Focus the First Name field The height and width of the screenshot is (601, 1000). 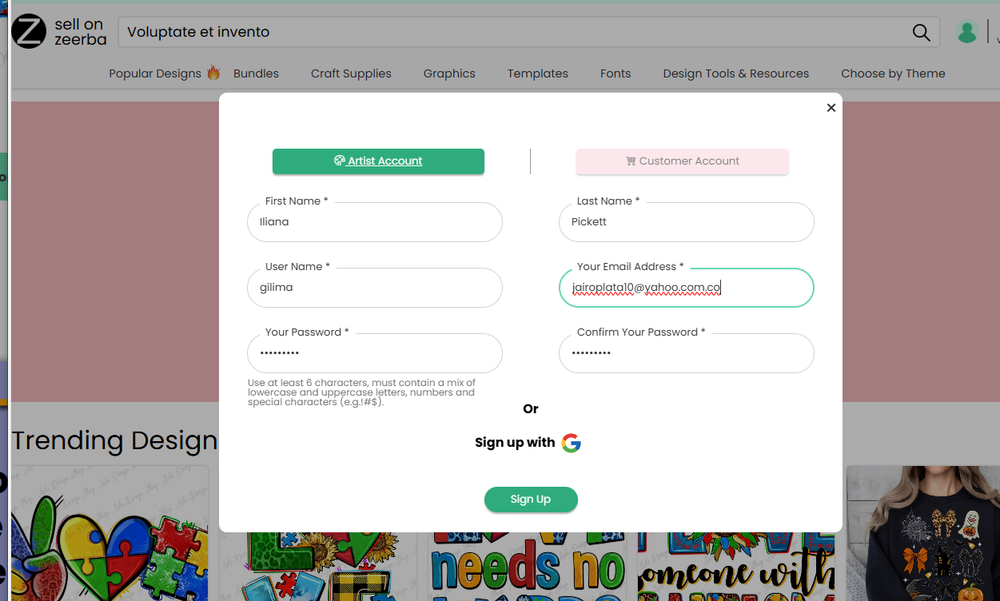click(x=375, y=222)
